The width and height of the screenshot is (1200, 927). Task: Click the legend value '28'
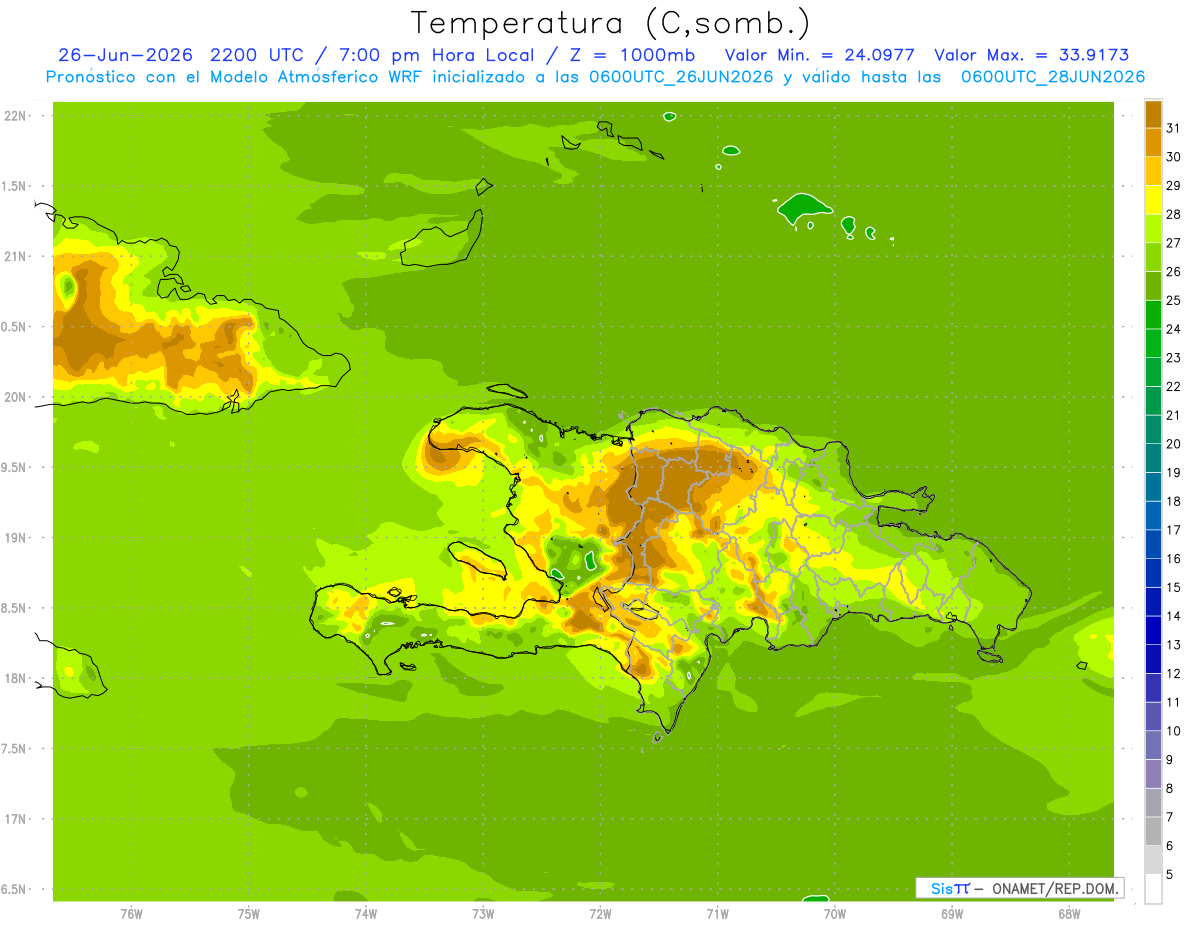coord(1173,214)
